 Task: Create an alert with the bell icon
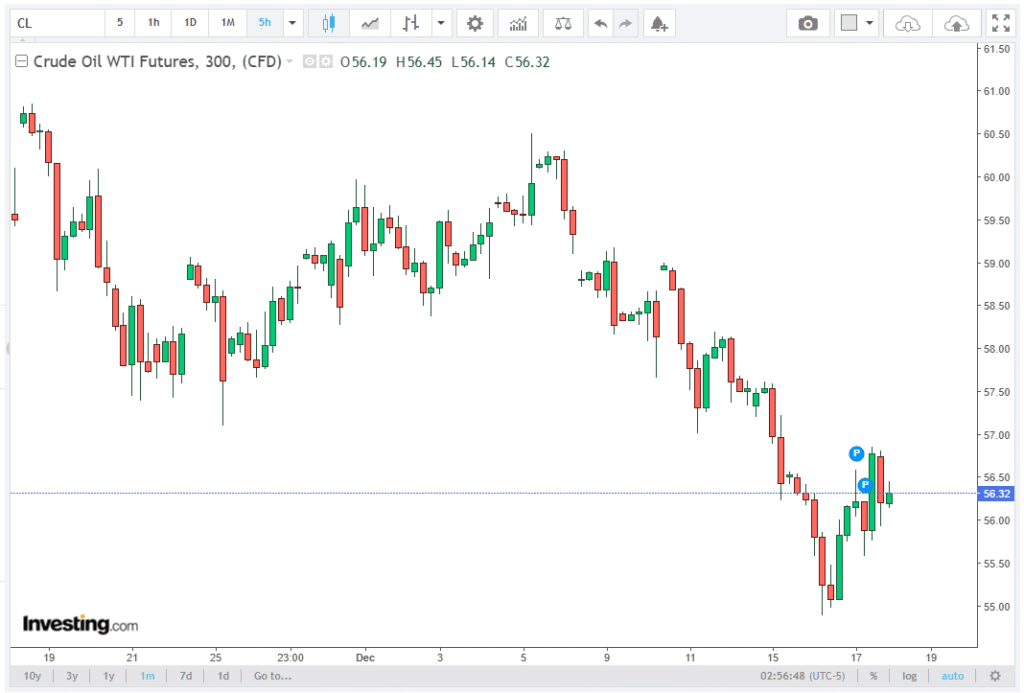657,22
